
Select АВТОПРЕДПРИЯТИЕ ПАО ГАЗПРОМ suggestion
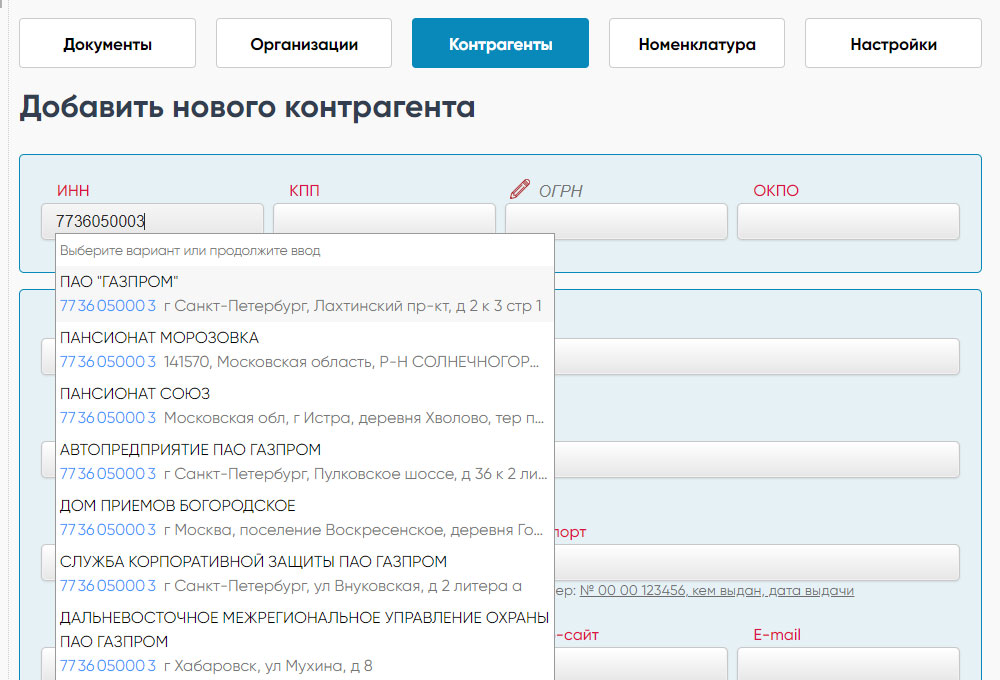point(305,462)
